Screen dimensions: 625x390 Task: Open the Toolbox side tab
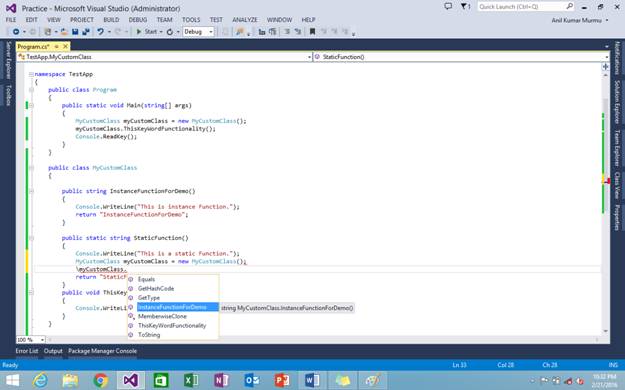[8, 95]
